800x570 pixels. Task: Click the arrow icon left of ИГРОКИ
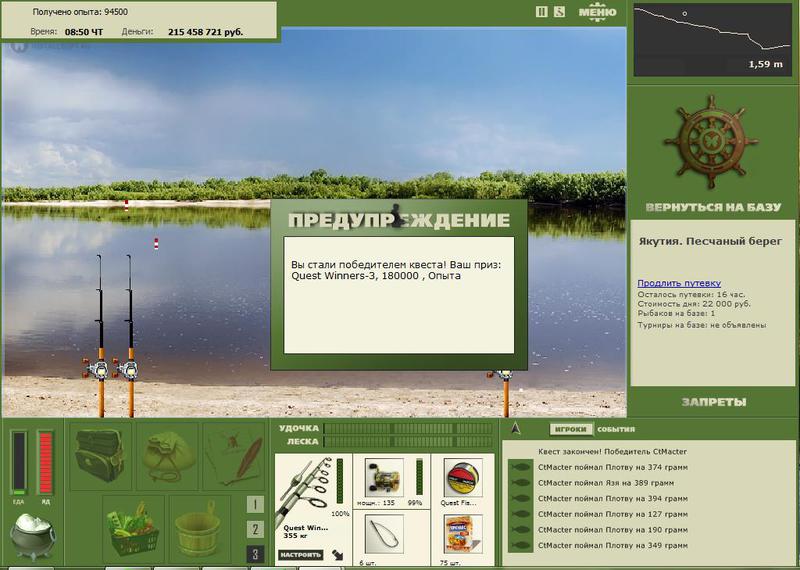point(515,429)
